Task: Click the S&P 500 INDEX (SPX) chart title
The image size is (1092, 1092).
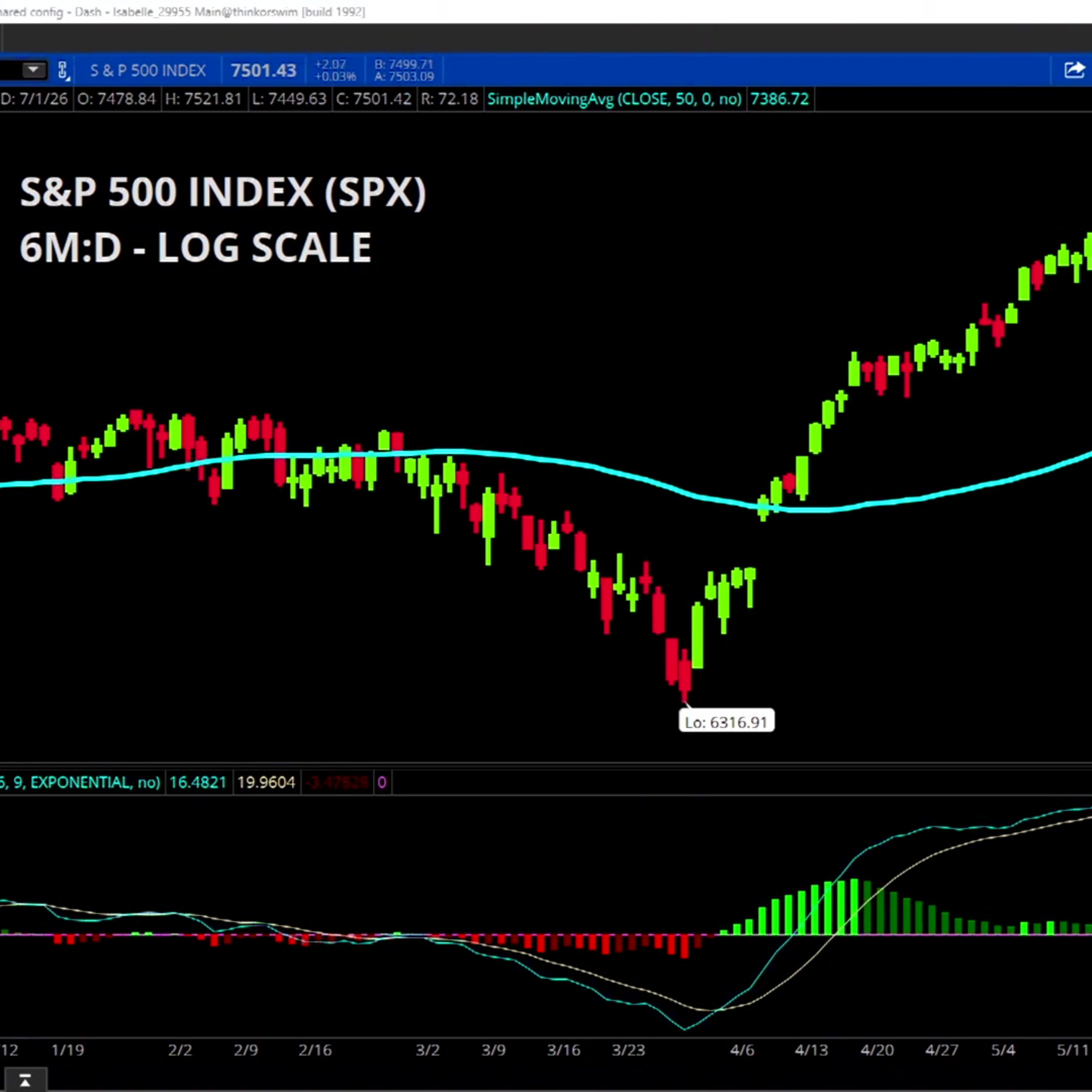Action: 223,193
